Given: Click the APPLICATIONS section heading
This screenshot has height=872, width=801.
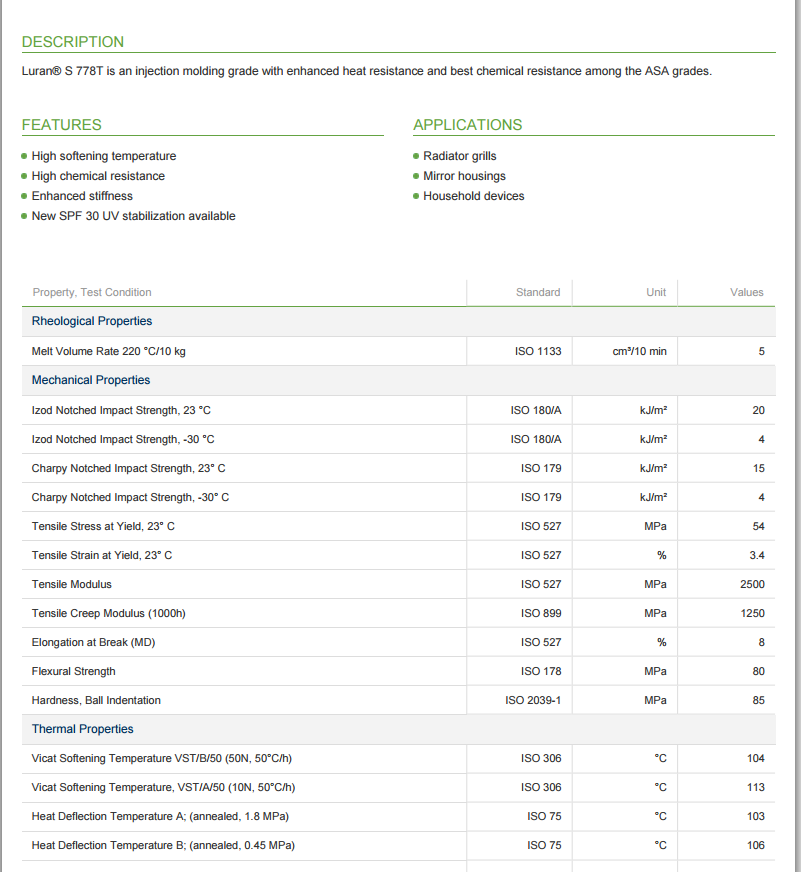Looking at the screenshot, I should pos(468,125).
